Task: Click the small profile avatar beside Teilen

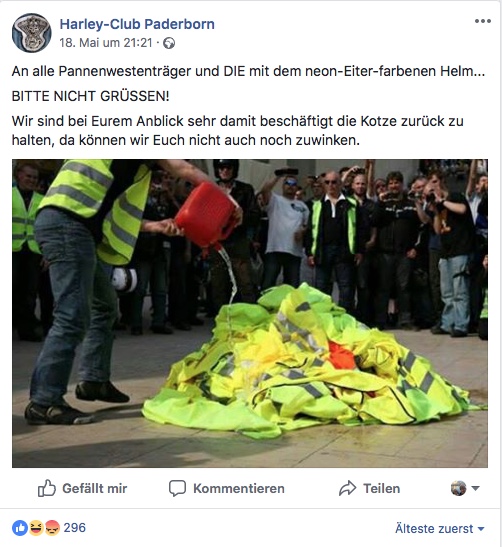Action: tap(458, 488)
